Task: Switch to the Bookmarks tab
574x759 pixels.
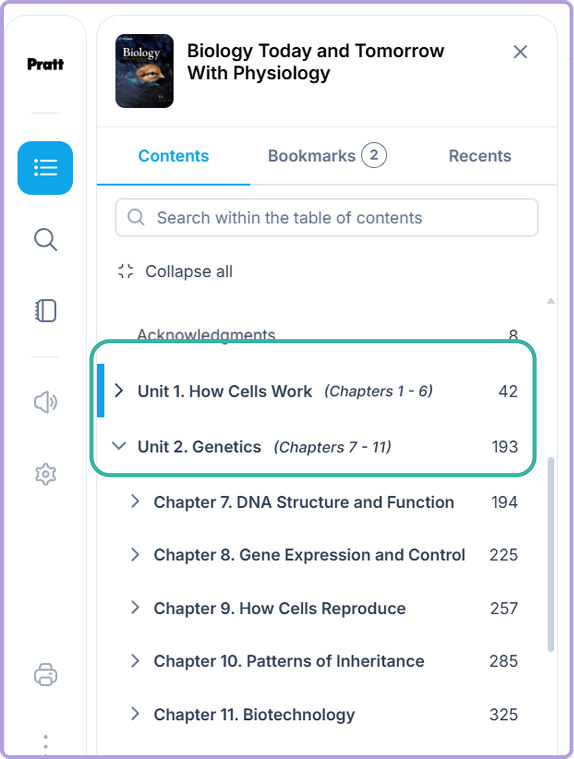Action: (x=327, y=156)
